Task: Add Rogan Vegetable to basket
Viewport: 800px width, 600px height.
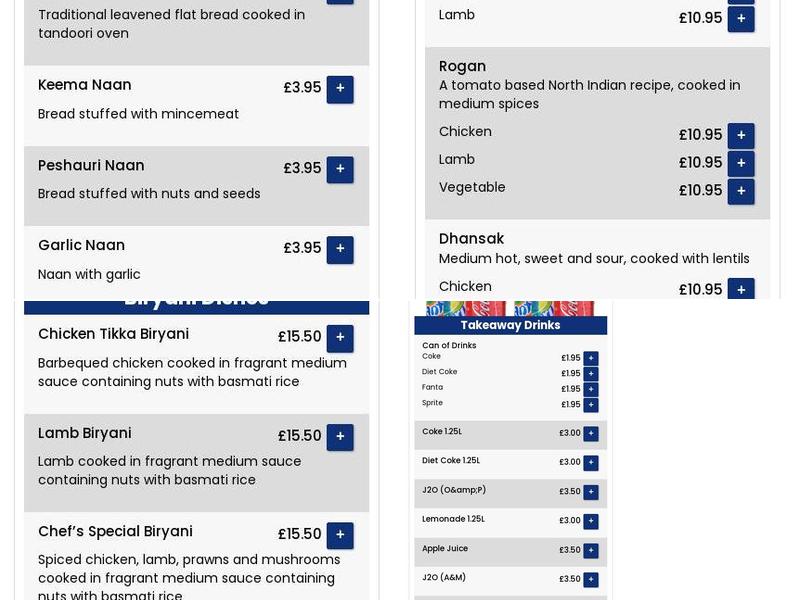Action: pos(741,190)
